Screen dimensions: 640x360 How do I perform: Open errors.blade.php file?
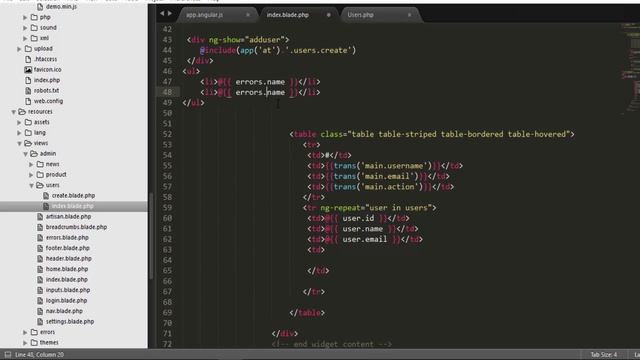tap(67, 238)
